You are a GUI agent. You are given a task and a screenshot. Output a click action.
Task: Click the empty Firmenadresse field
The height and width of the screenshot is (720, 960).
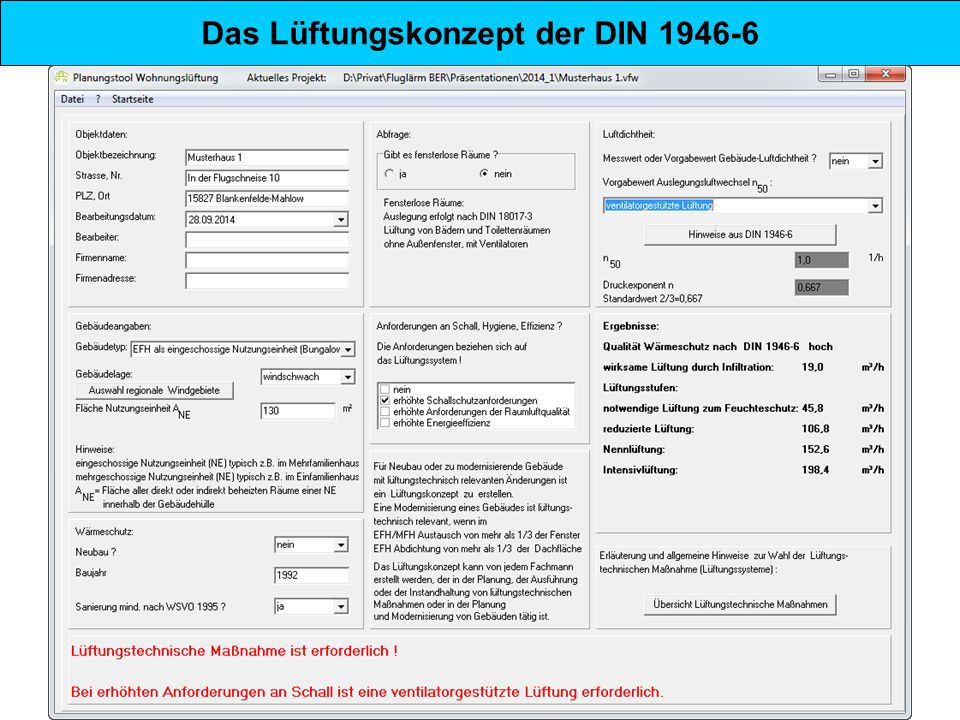(267, 280)
